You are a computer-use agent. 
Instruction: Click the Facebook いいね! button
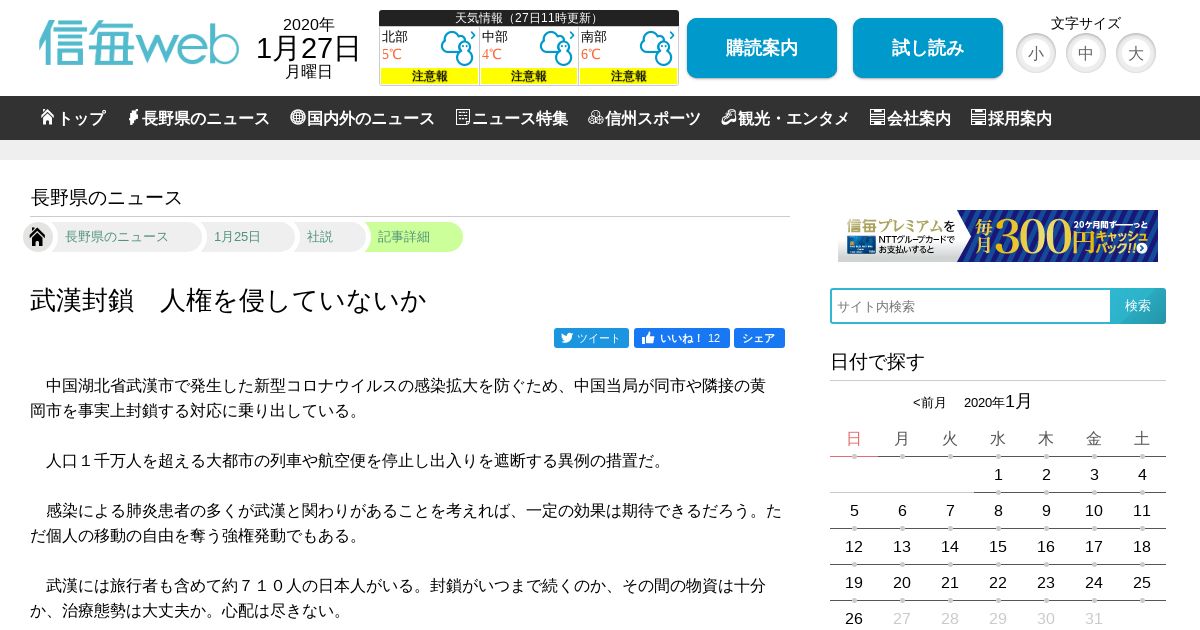click(682, 338)
